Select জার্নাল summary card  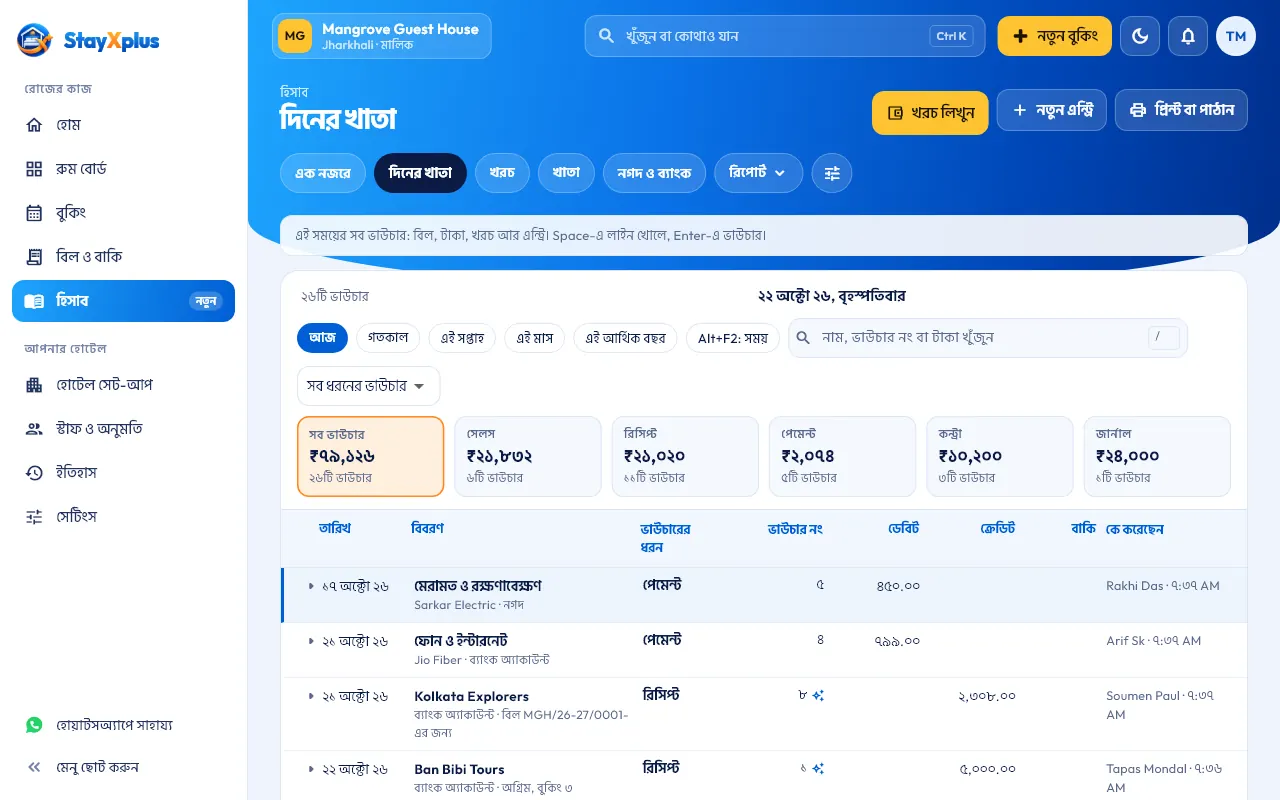pyautogui.click(x=1157, y=456)
